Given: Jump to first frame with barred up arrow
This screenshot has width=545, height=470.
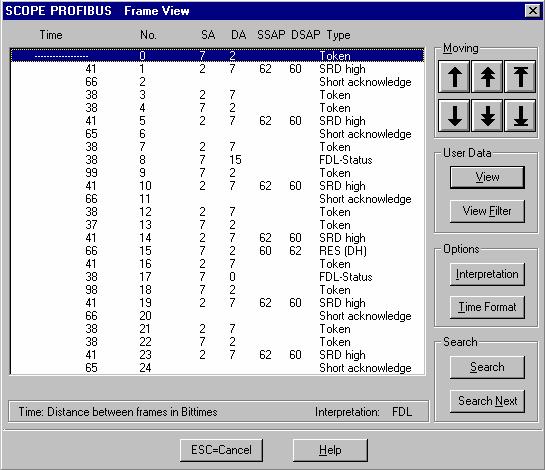Looking at the screenshot, I should [x=520, y=76].
